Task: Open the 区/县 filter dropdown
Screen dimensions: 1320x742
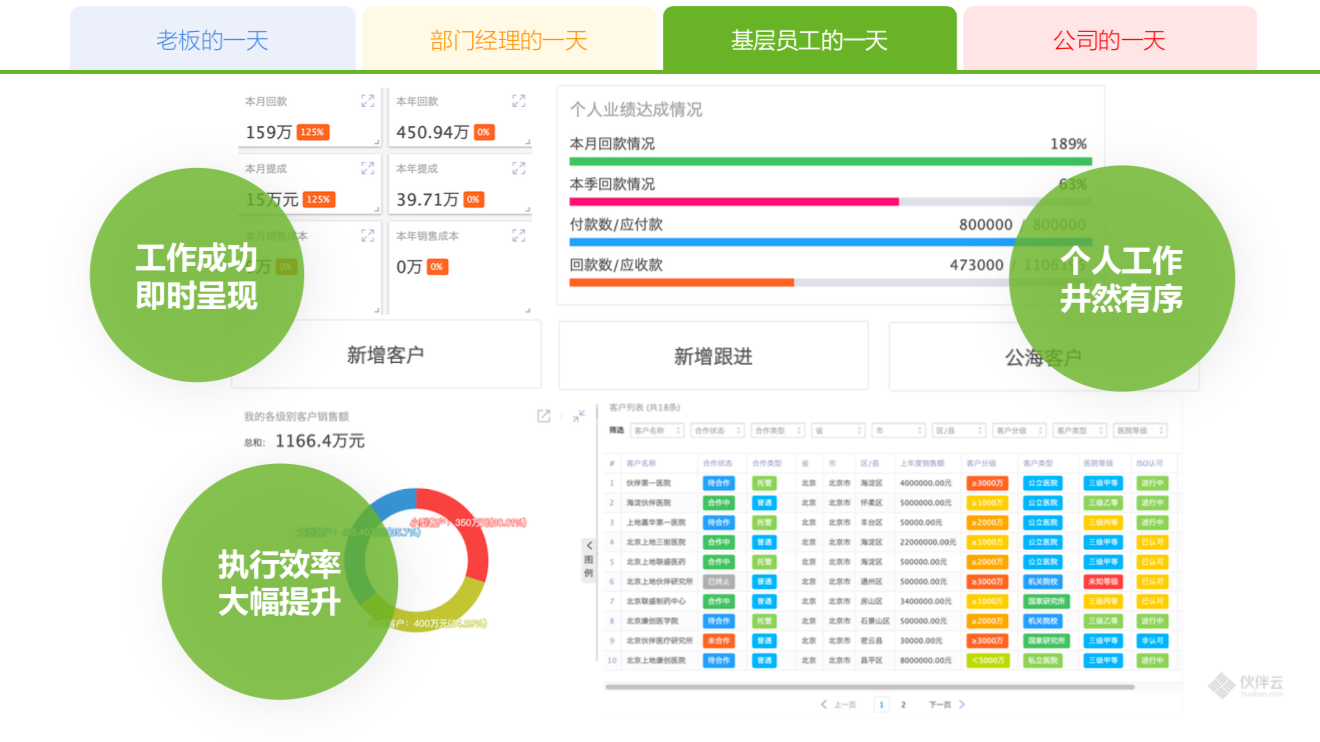Action: [x=958, y=431]
